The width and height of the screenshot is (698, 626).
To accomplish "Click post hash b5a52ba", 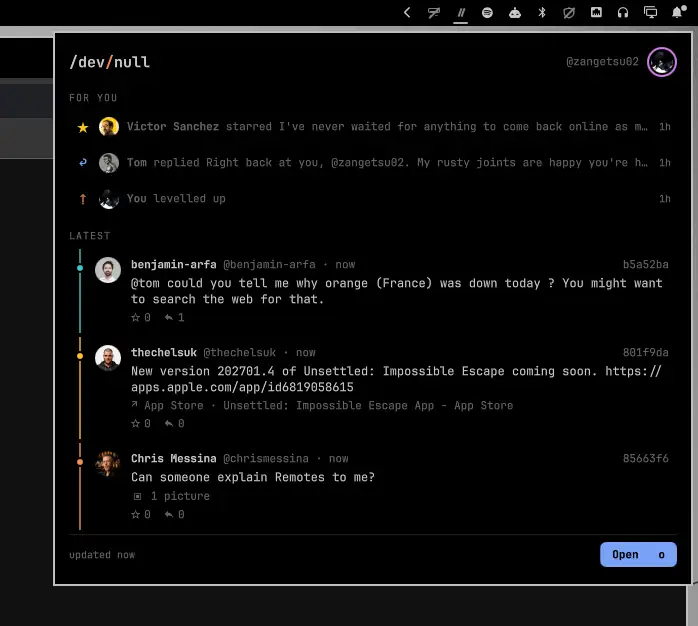I will 645,264.
